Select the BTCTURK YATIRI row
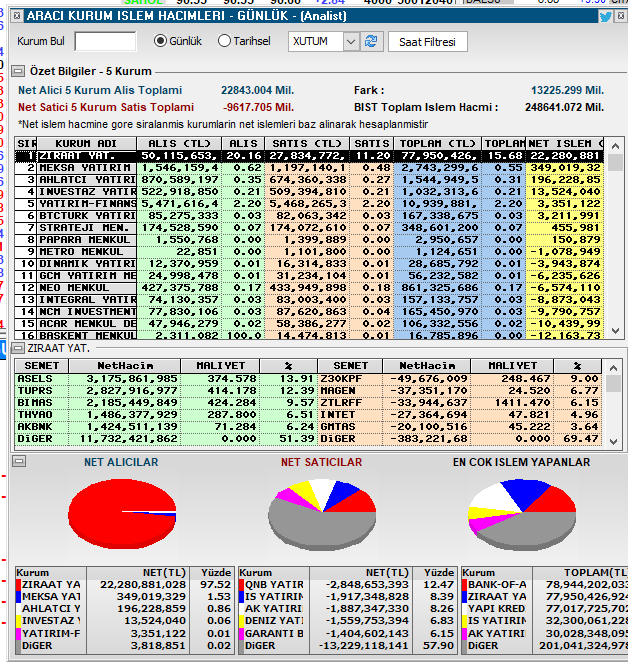The width and height of the screenshot is (628, 662). (309, 216)
